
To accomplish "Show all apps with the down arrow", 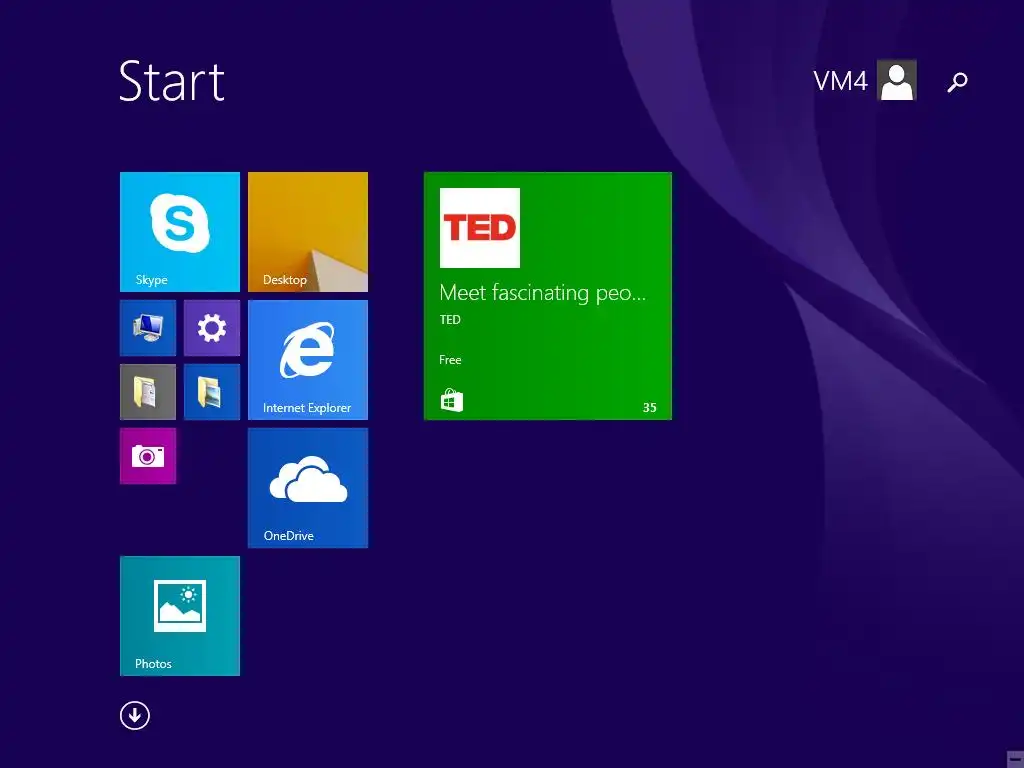I will click(135, 716).
